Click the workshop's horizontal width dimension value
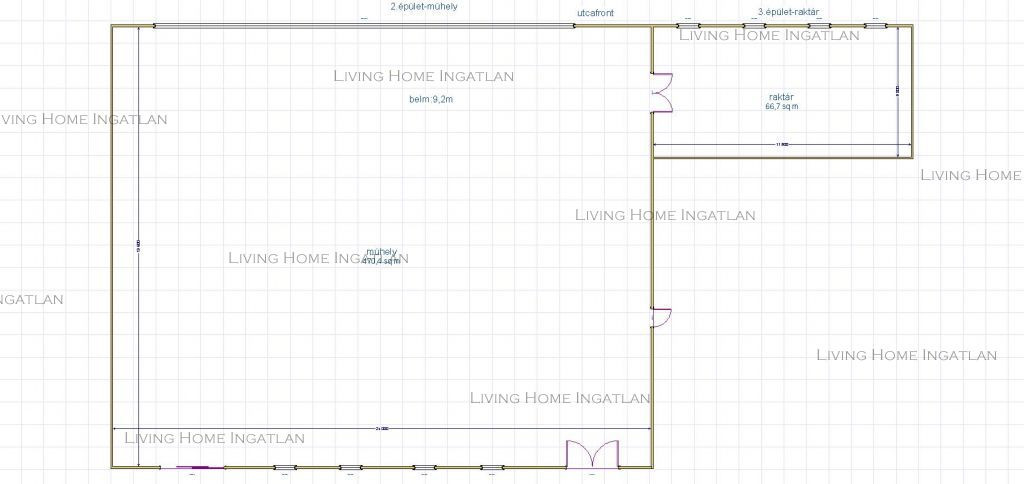 382,429
